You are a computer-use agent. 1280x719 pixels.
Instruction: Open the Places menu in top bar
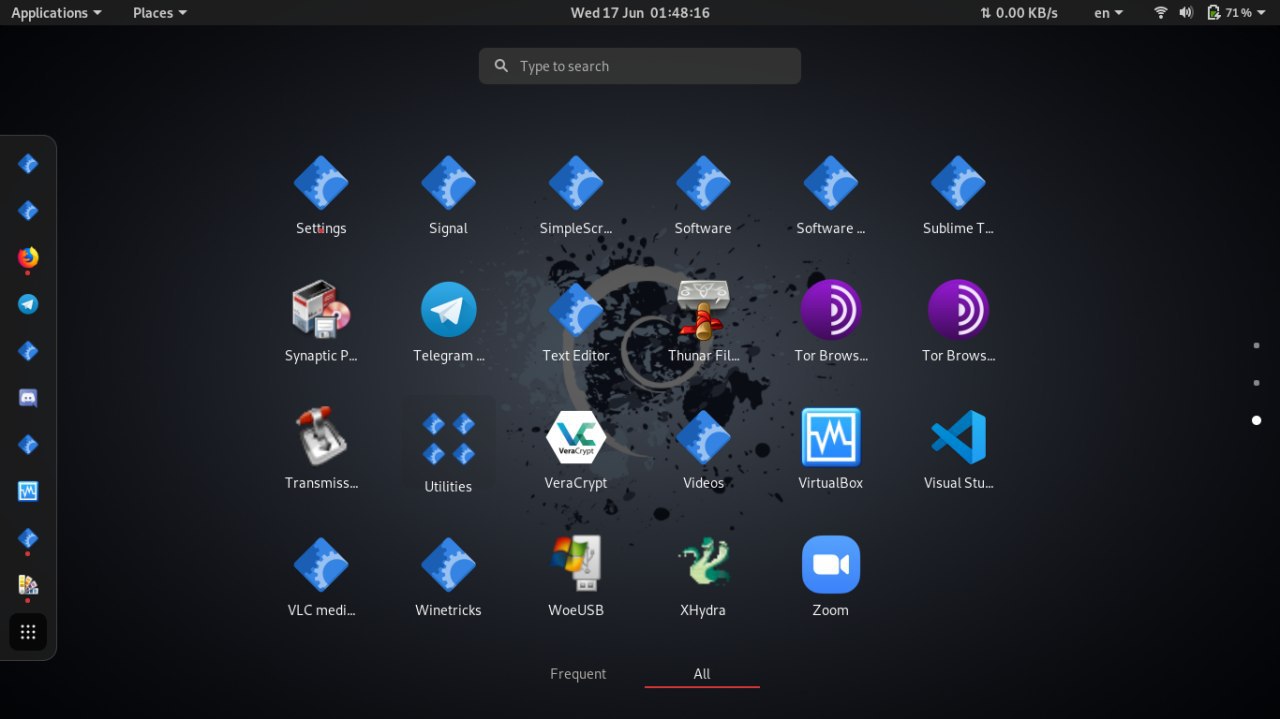pos(160,12)
